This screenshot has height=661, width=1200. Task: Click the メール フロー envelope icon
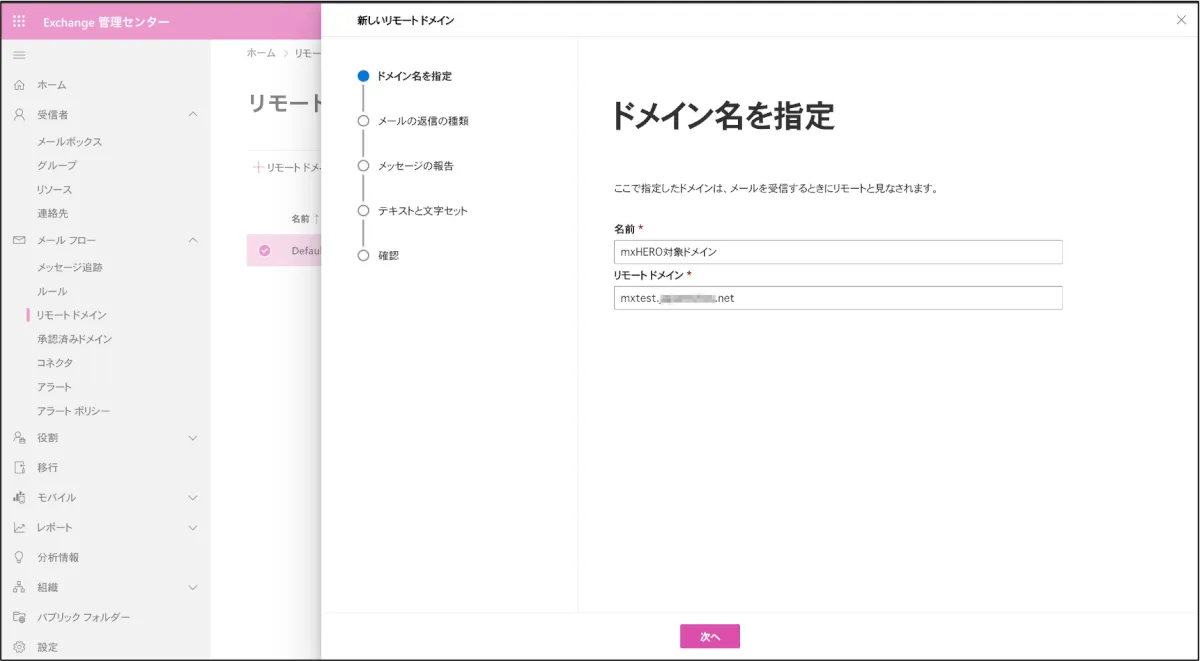[x=19, y=240]
